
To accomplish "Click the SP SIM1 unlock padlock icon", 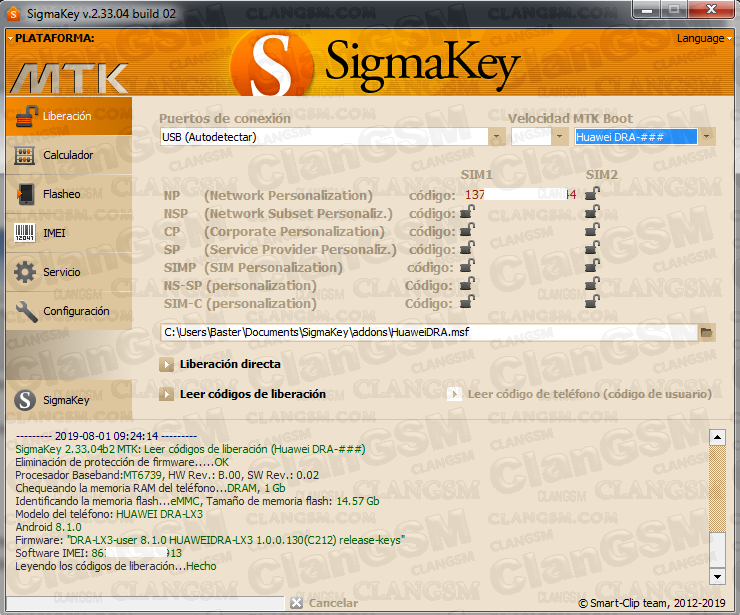I will point(467,247).
